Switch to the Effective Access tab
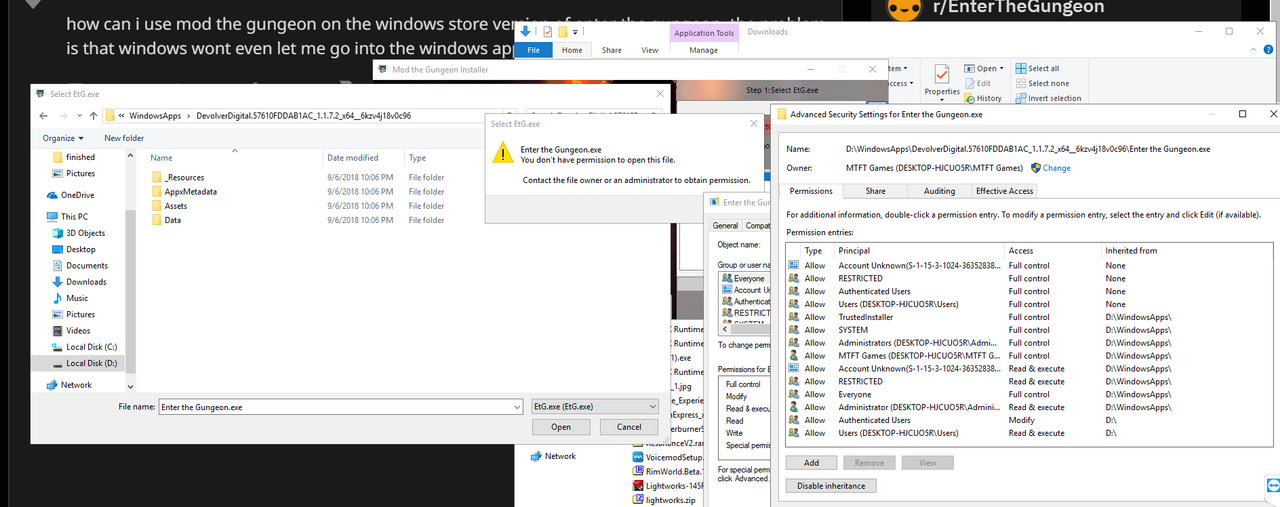 pyautogui.click(x=1005, y=191)
